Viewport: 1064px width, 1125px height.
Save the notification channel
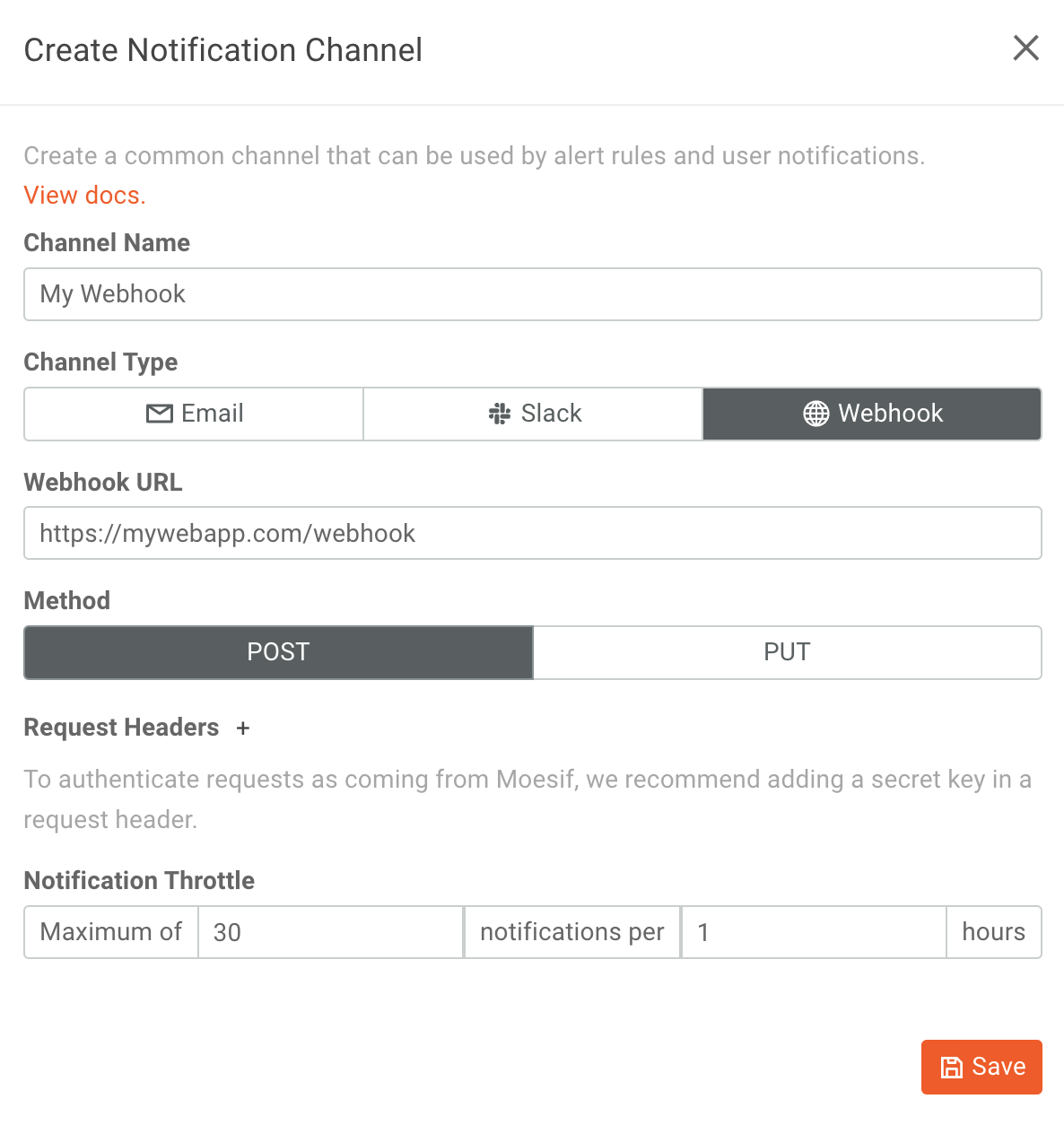pyautogui.click(x=981, y=1067)
